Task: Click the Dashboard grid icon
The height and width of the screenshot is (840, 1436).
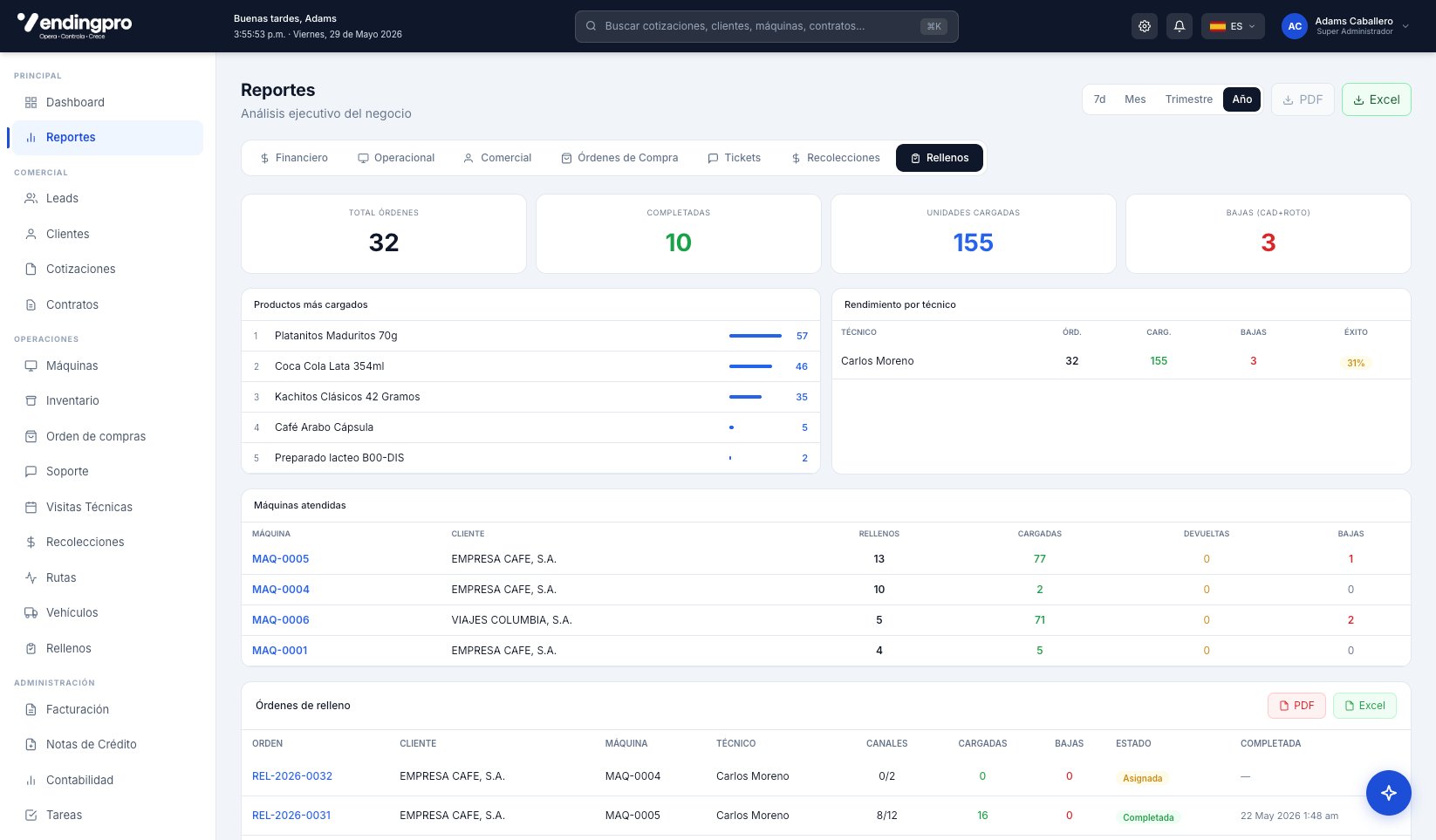Action: pos(31,102)
